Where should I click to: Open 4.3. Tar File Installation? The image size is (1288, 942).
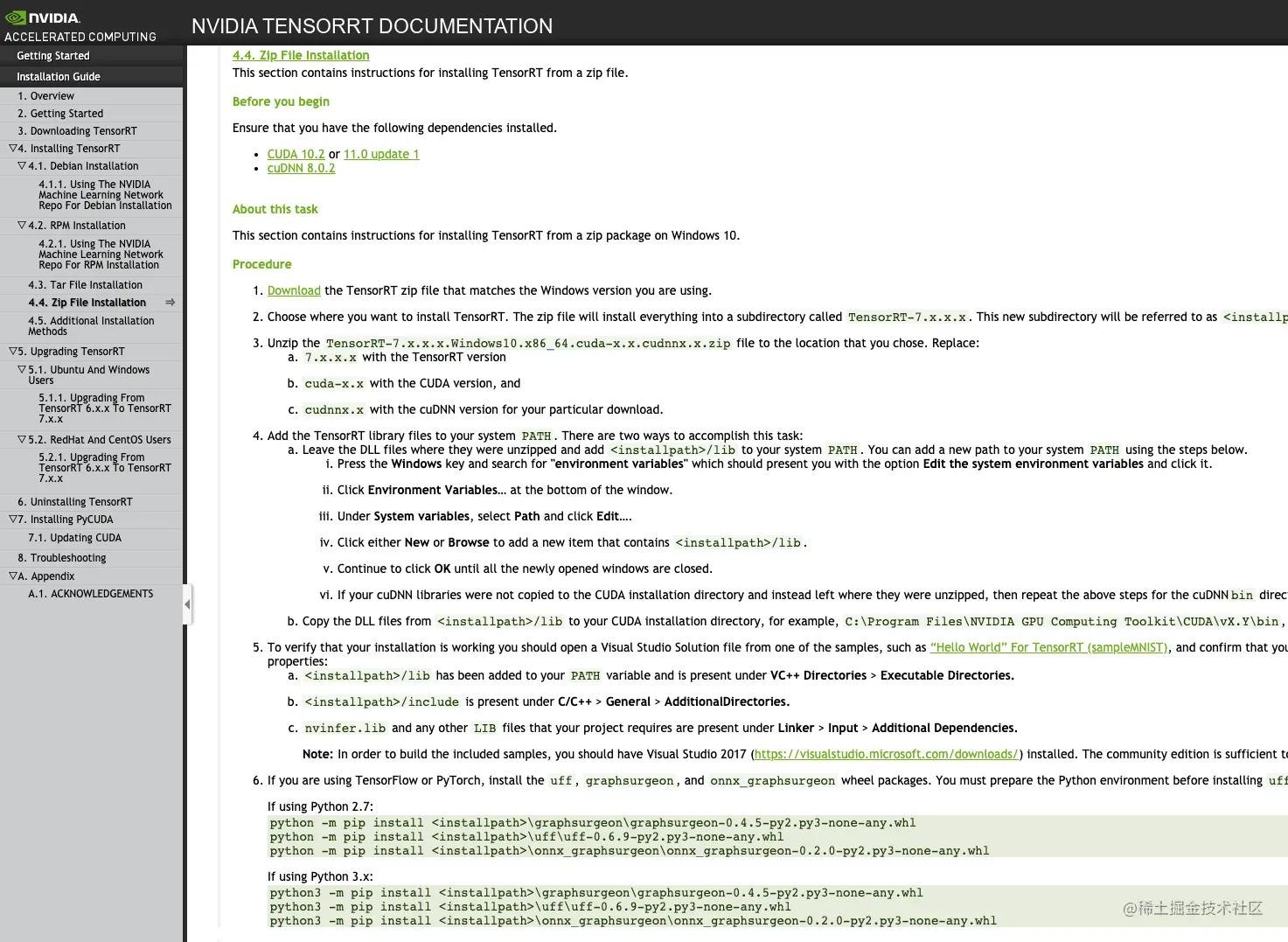[85, 285]
